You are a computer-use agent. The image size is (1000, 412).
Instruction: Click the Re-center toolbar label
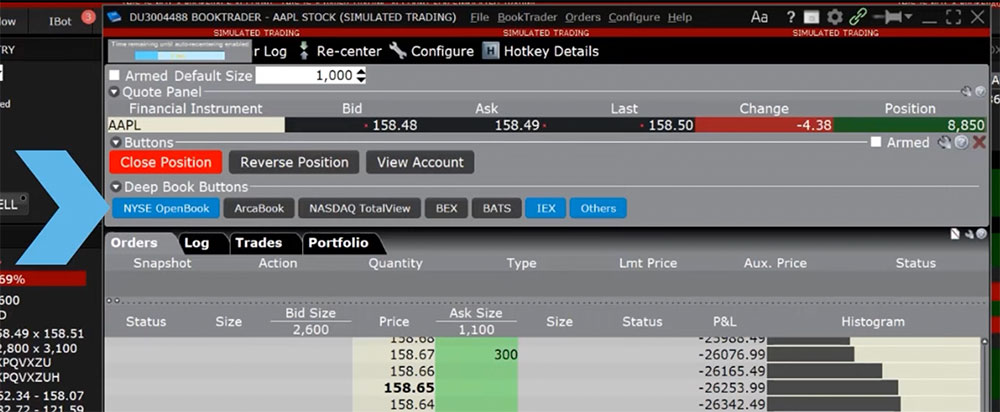tap(349, 51)
